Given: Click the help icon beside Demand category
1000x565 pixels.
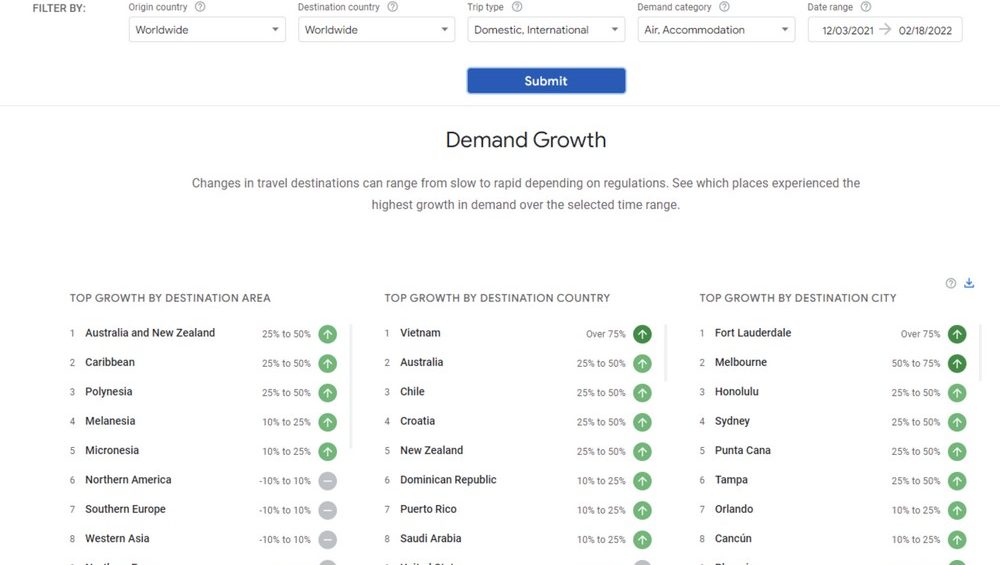Looking at the screenshot, I should click(724, 7).
